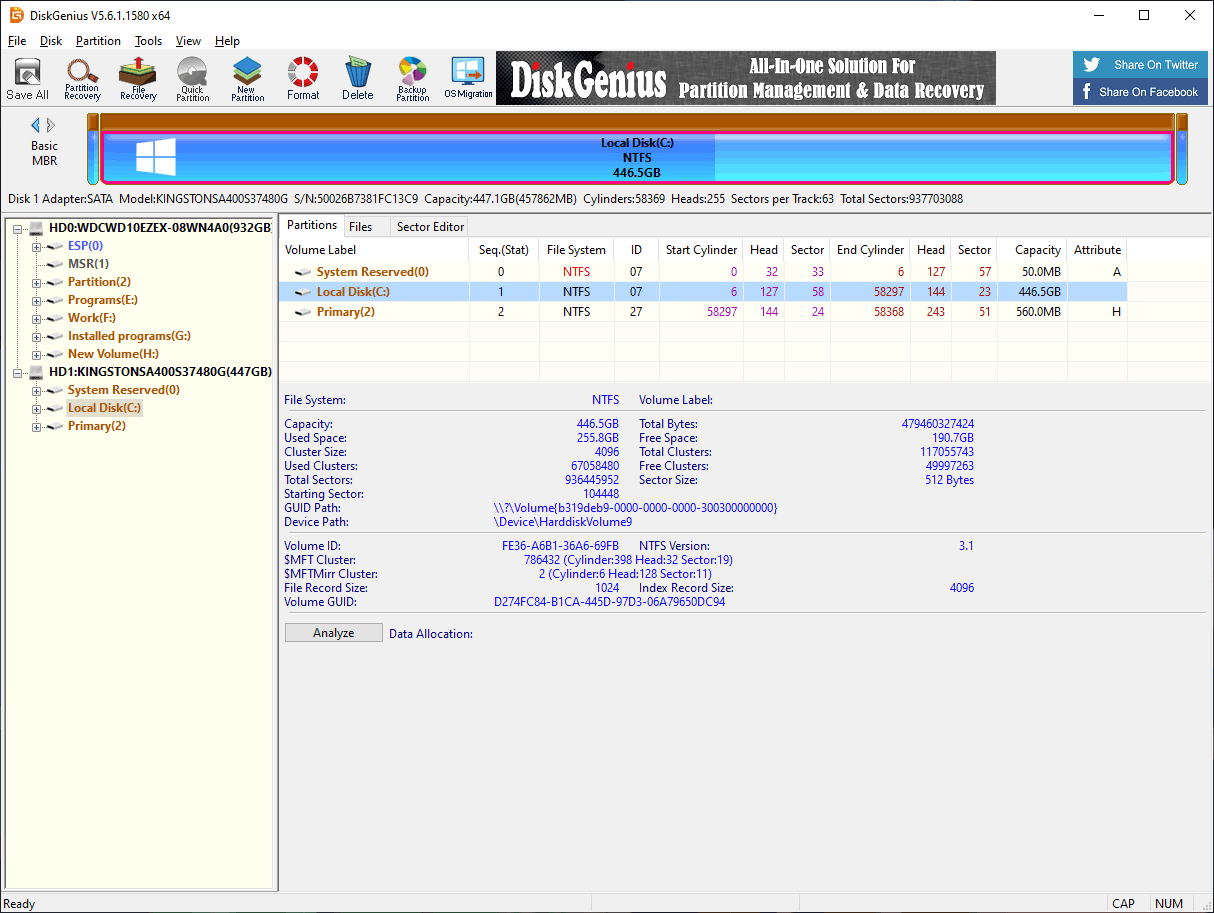Image resolution: width=1214 pixels, height=913 pixels.
Task: Click the Quick Partition icon
Action: coord(192,79)
